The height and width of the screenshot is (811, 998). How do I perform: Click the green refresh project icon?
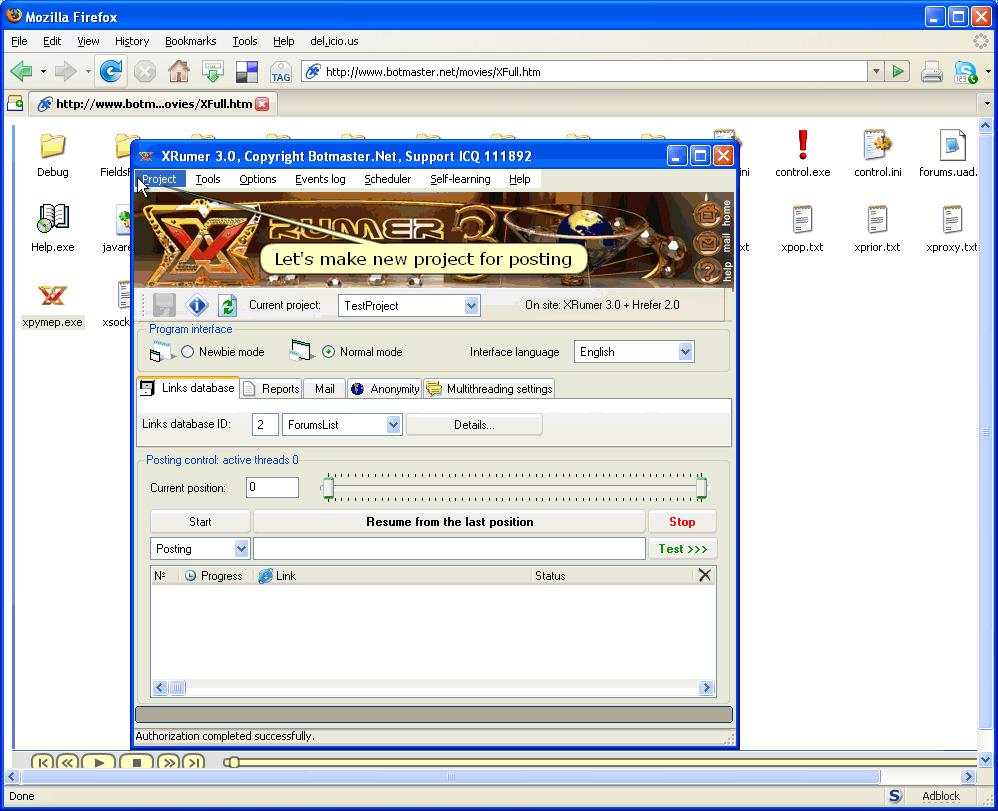(227, 306)
